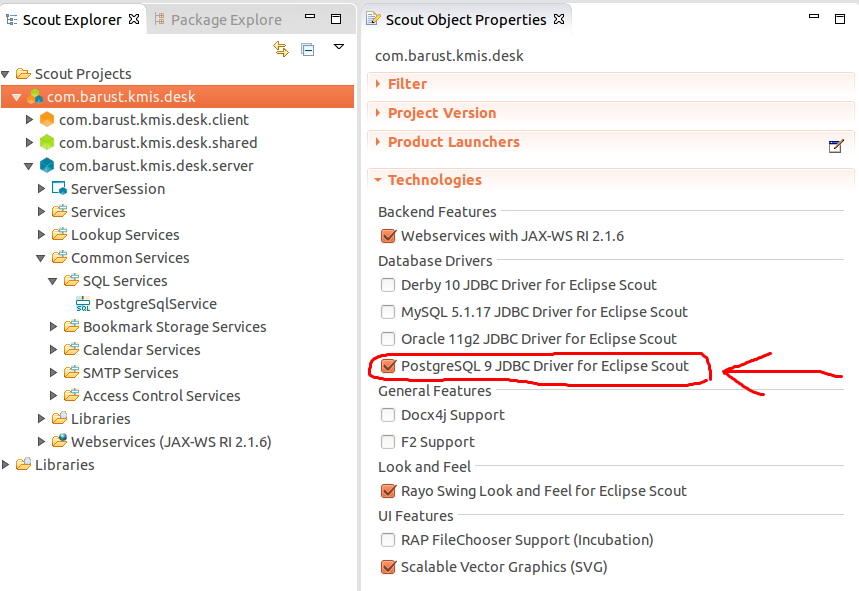Click the Bookmark Storage Services folder icon
Image resolution: width=859 pixels, height=591 pixels.
71,326
